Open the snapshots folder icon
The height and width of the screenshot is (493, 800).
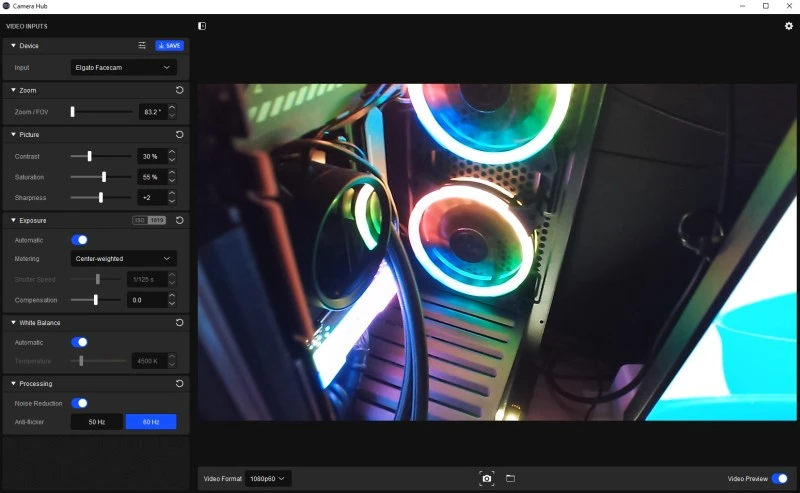pos(510,478)
